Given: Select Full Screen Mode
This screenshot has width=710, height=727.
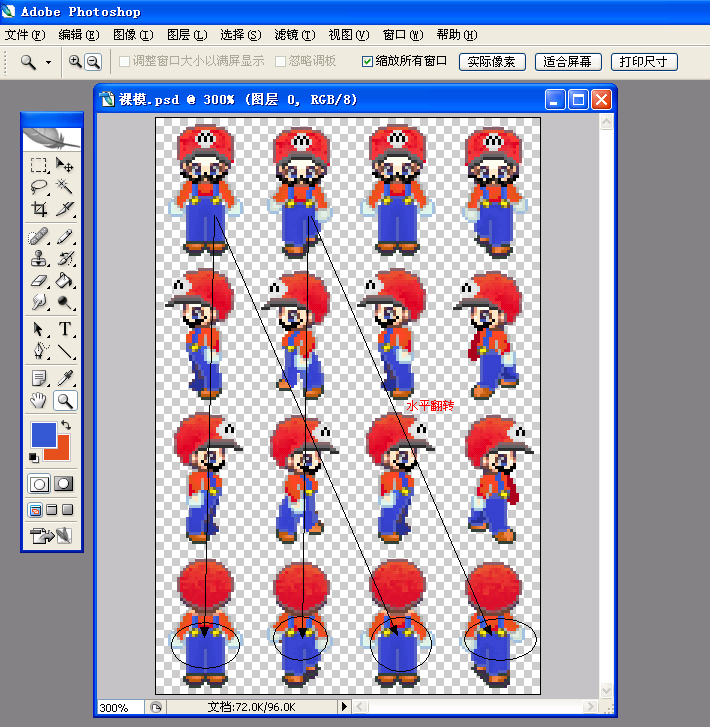Looking at the screenshot, I should [x=68, y=510].
